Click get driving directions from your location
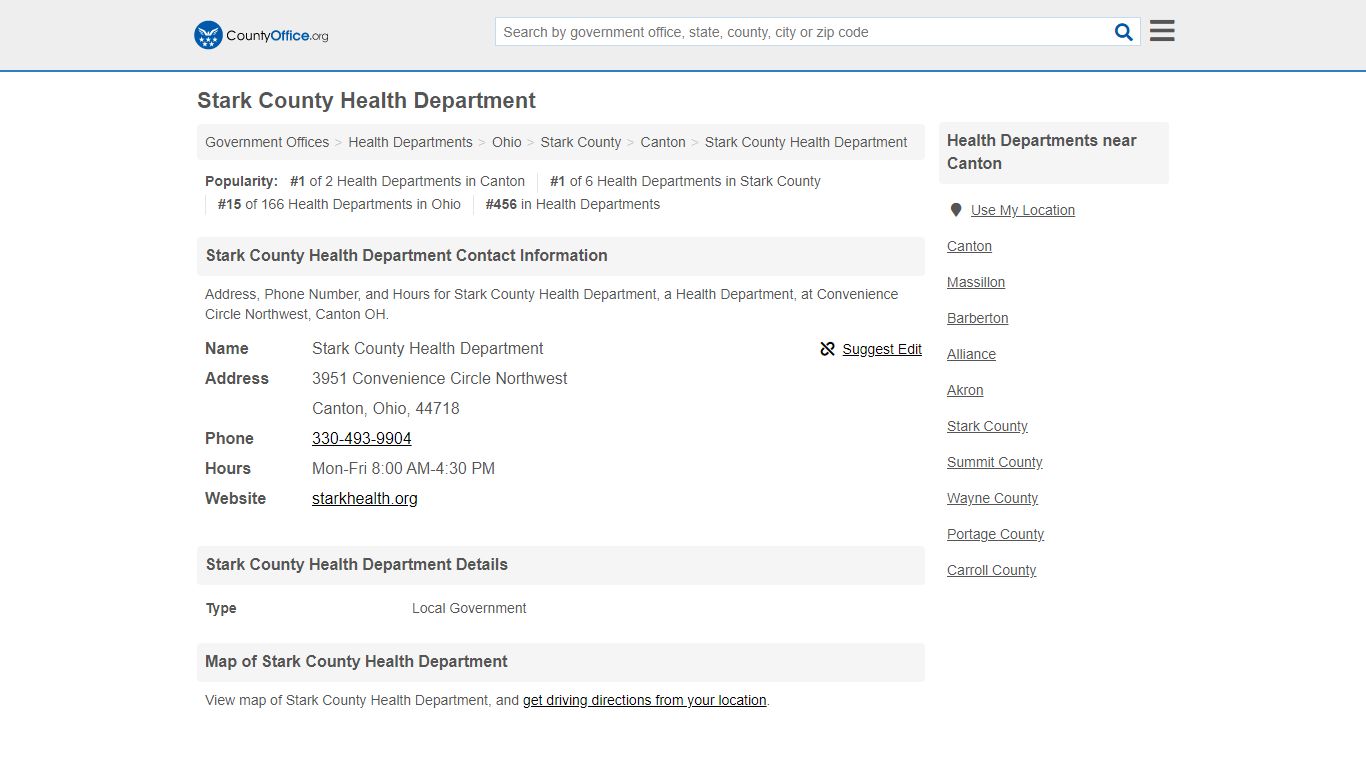The image size is (1366, 768). (645, 700)
